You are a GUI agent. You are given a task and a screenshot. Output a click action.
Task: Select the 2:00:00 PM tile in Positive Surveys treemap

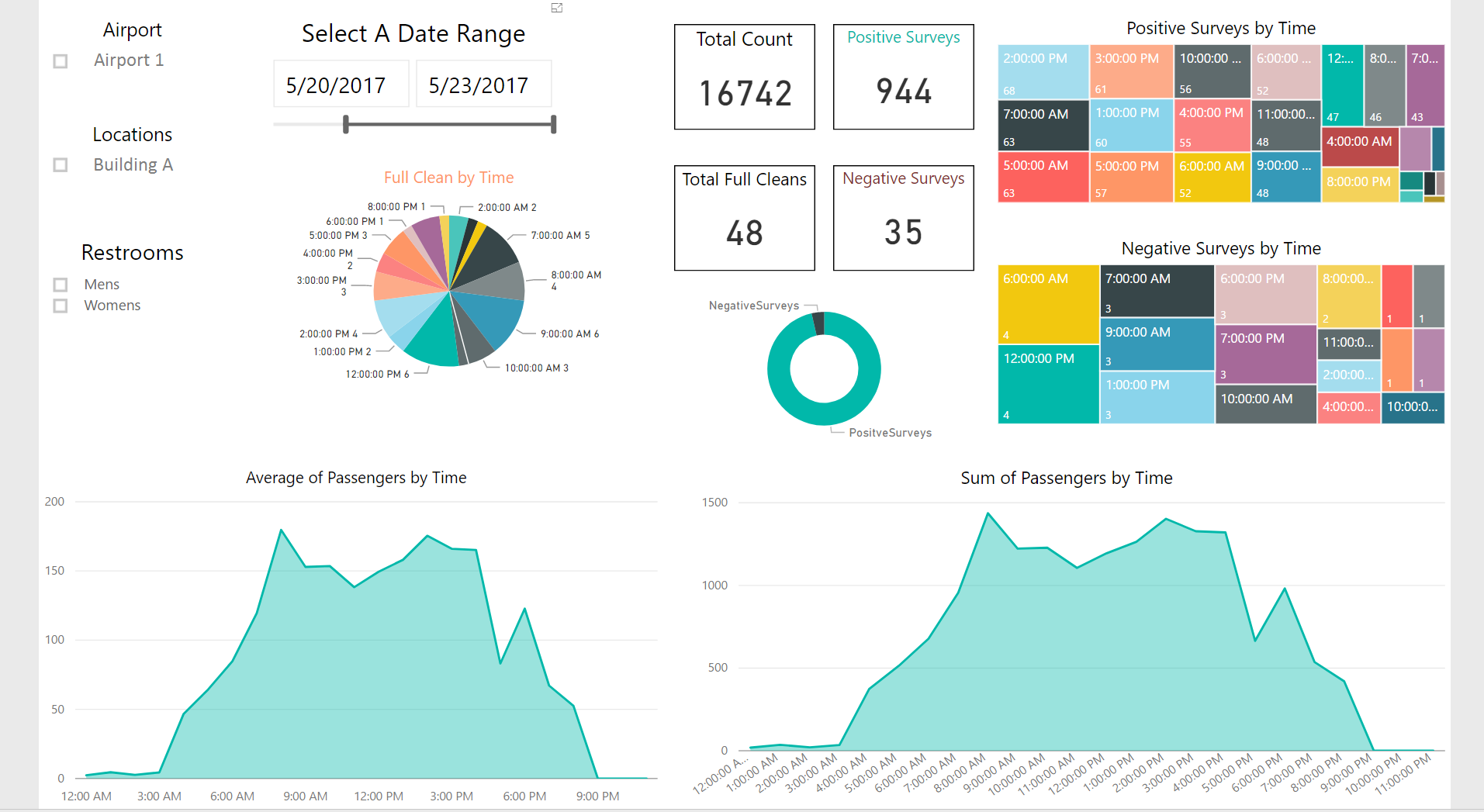click(x=1043, y=72)
